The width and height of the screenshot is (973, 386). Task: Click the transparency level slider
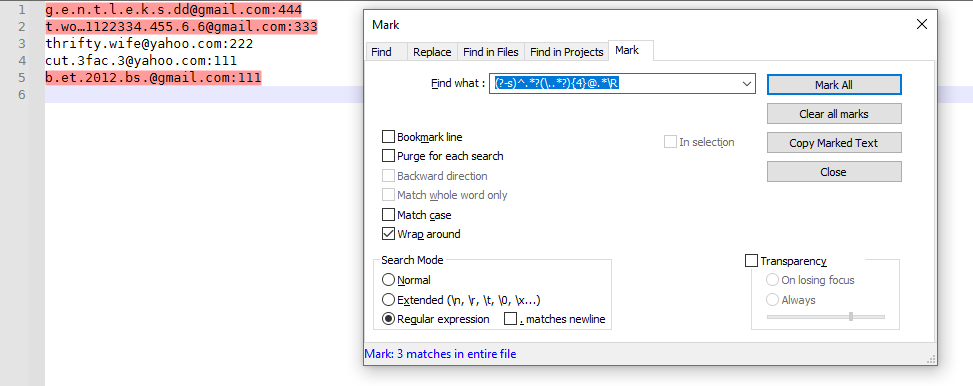tap(826, 316)
